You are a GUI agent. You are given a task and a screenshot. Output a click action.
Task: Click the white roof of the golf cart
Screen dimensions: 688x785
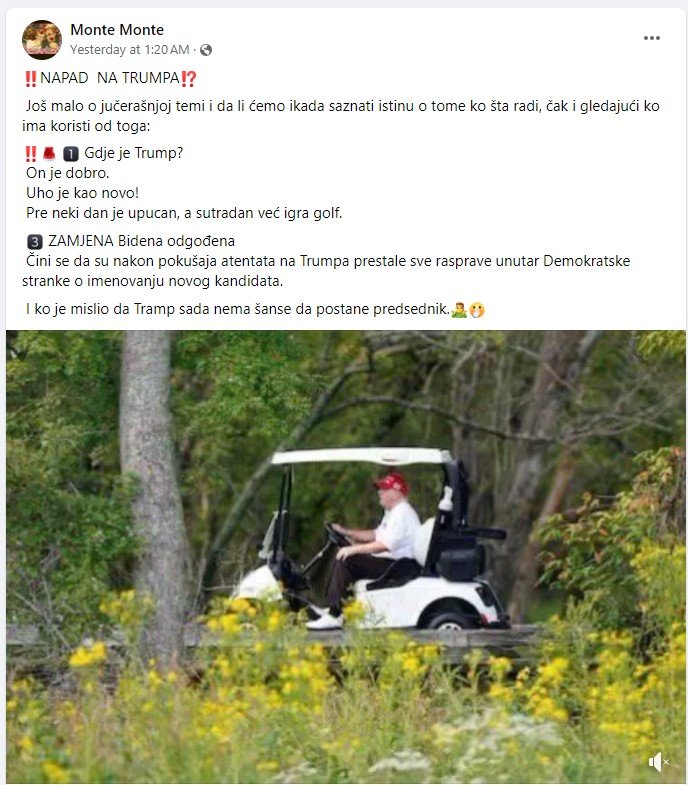pyautogui.click(x=361, y=456)
